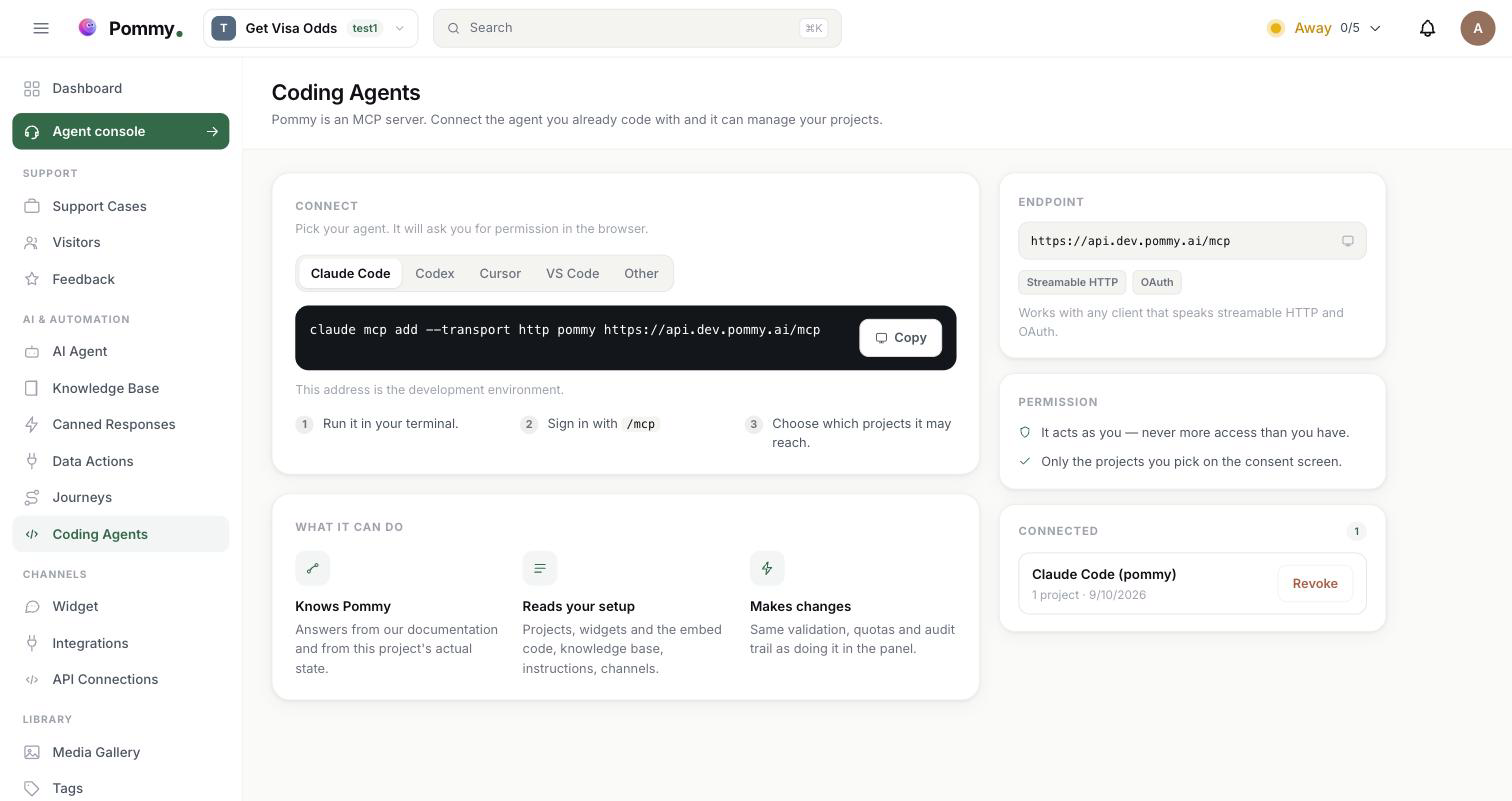The height and width of the screenshot is (801, 1512).
Task: Click the endpoint URL text field
Action: point(1192,241)
